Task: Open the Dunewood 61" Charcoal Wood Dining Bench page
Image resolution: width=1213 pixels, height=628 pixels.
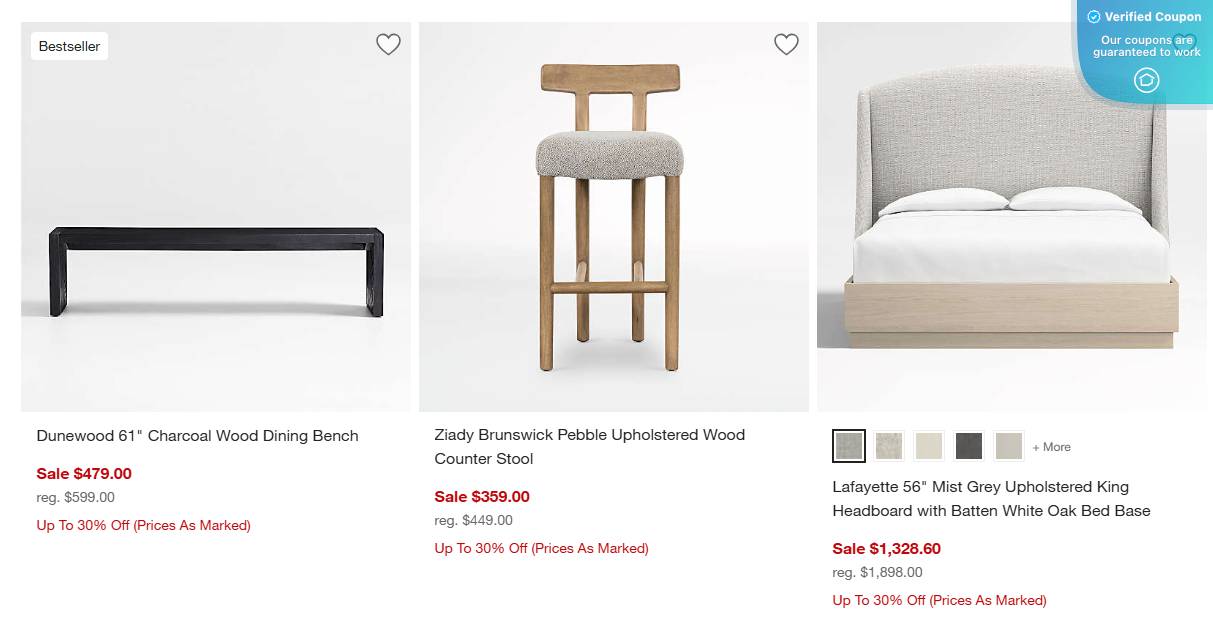Action: tap(197, 435)
